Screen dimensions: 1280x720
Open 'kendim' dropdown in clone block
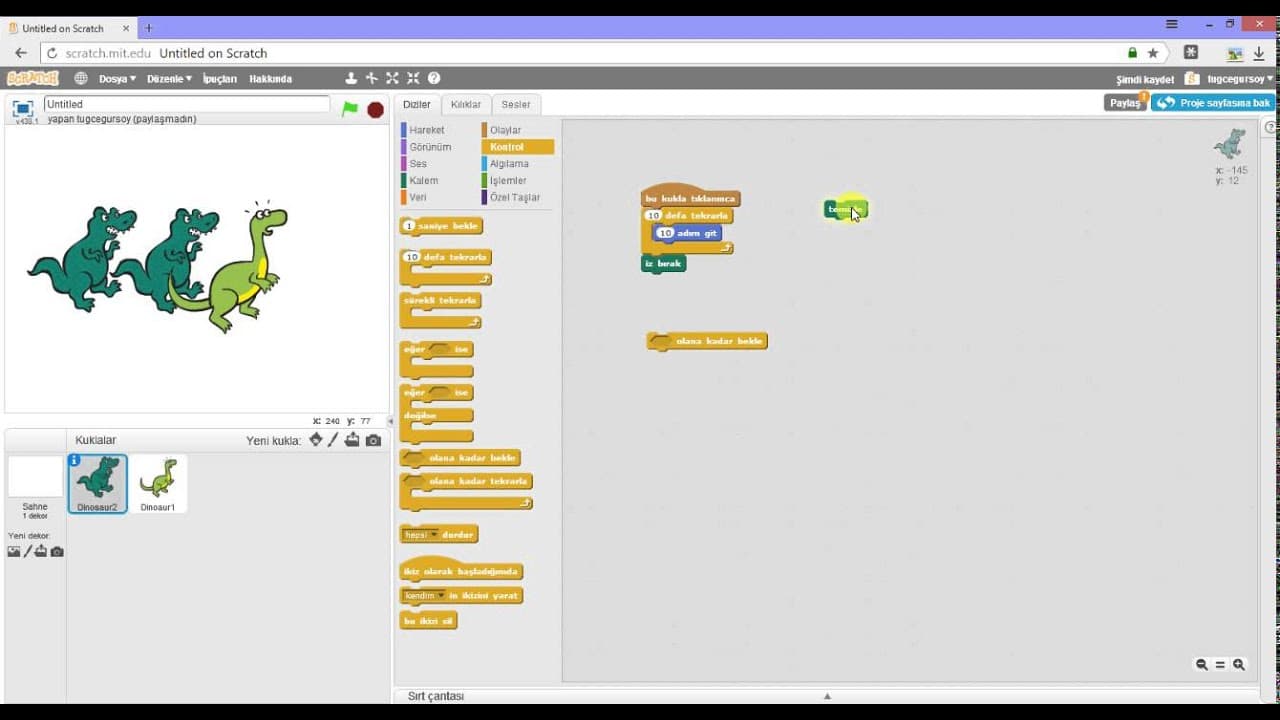coord(425,595)
